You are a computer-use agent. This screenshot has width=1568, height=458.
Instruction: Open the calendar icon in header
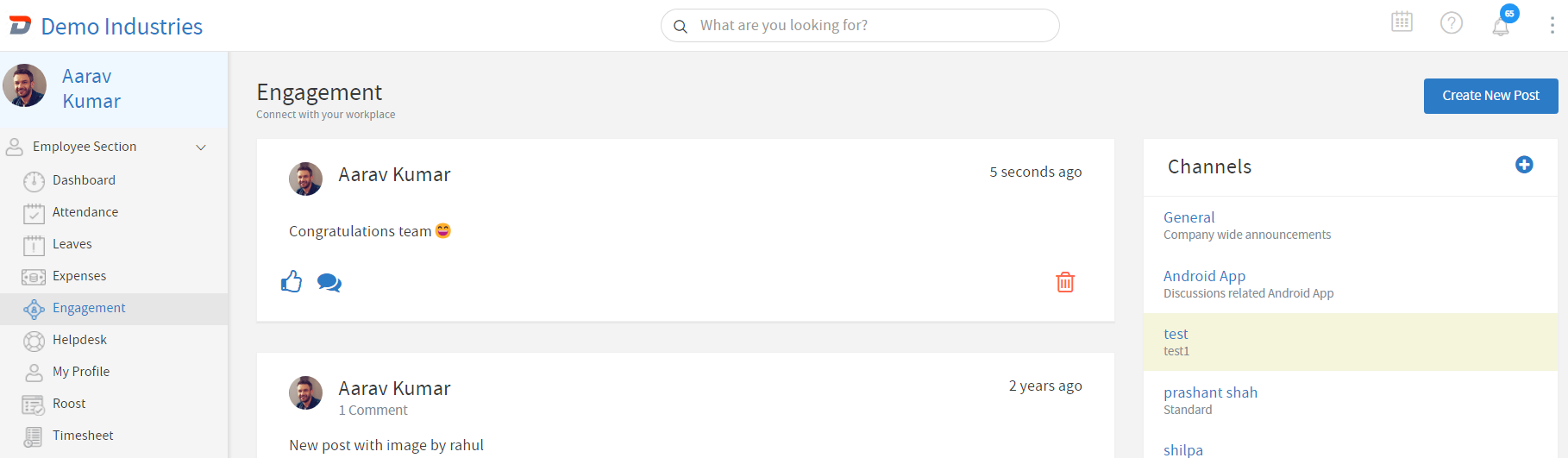[1402, 22]
